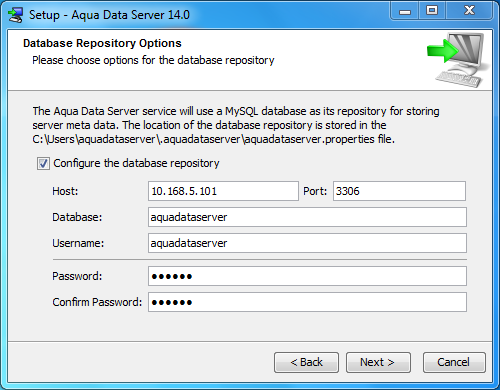Minimize the Setup window
This screenshot has width=500, height=390.
[x=405, y=11]
